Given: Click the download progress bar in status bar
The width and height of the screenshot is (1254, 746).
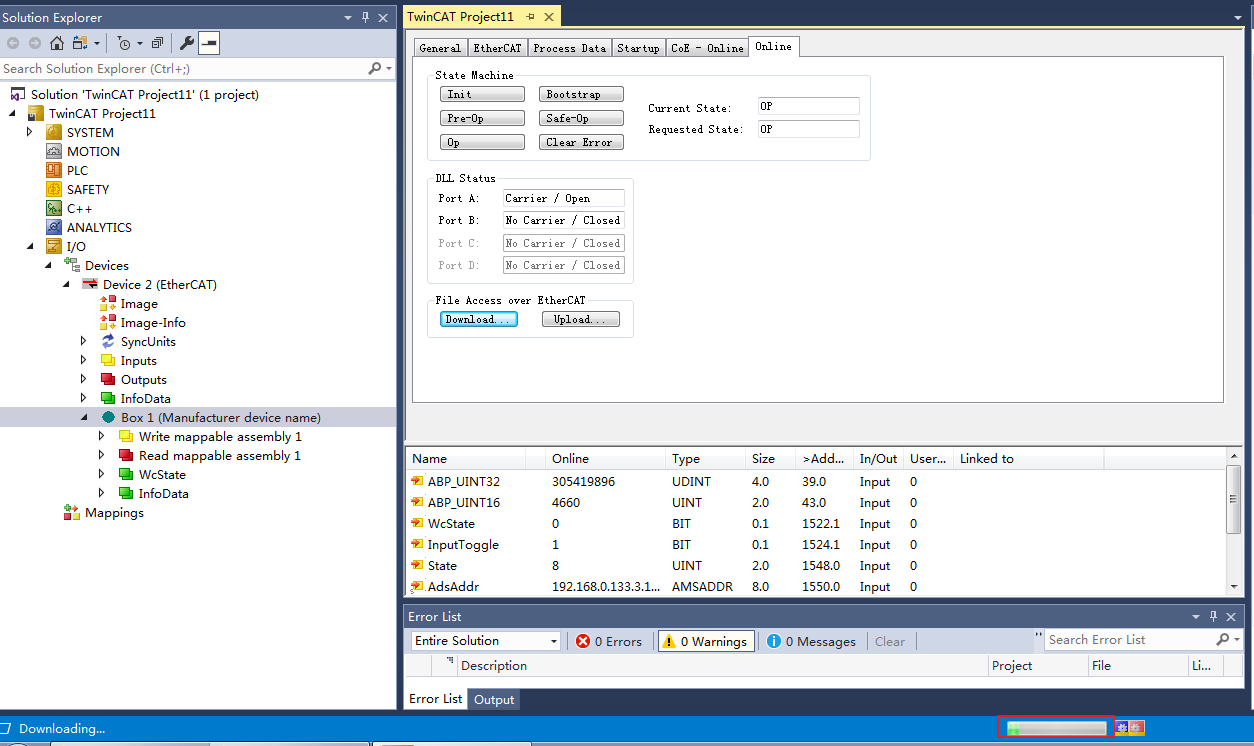Looking at the screenshot, I should pos(1056,728).
